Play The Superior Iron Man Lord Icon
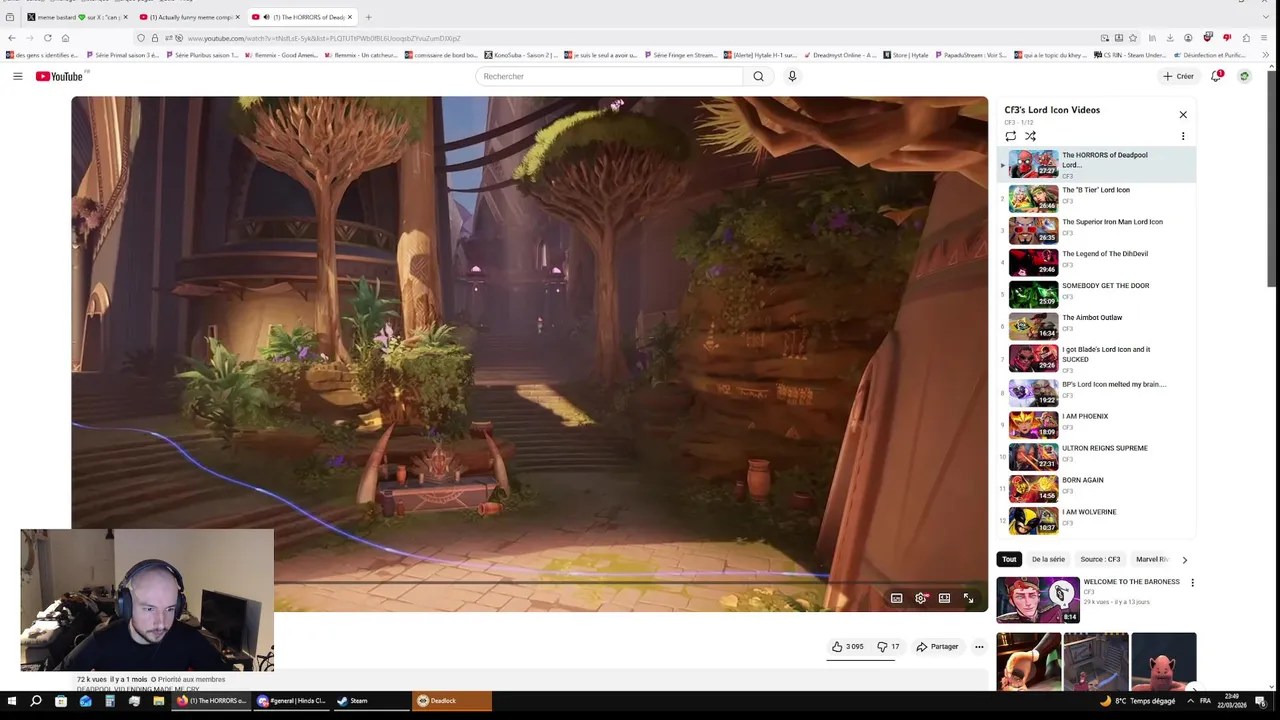 coord(1097,230)
